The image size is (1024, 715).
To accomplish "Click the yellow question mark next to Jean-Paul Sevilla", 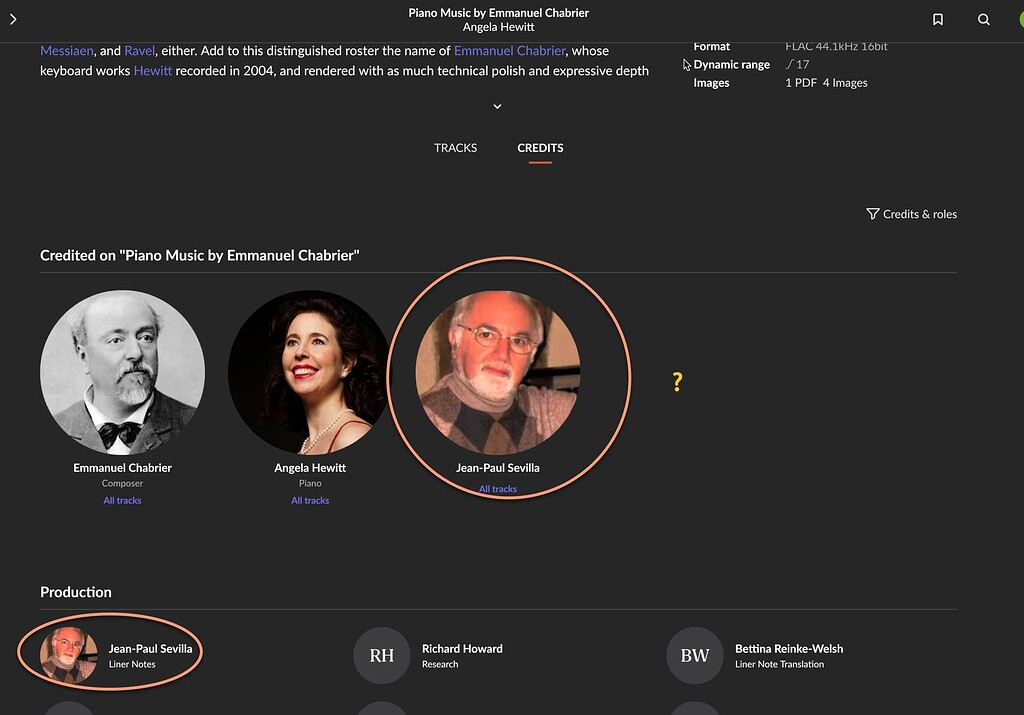I will pyautogui.click(x=677, y=381).
